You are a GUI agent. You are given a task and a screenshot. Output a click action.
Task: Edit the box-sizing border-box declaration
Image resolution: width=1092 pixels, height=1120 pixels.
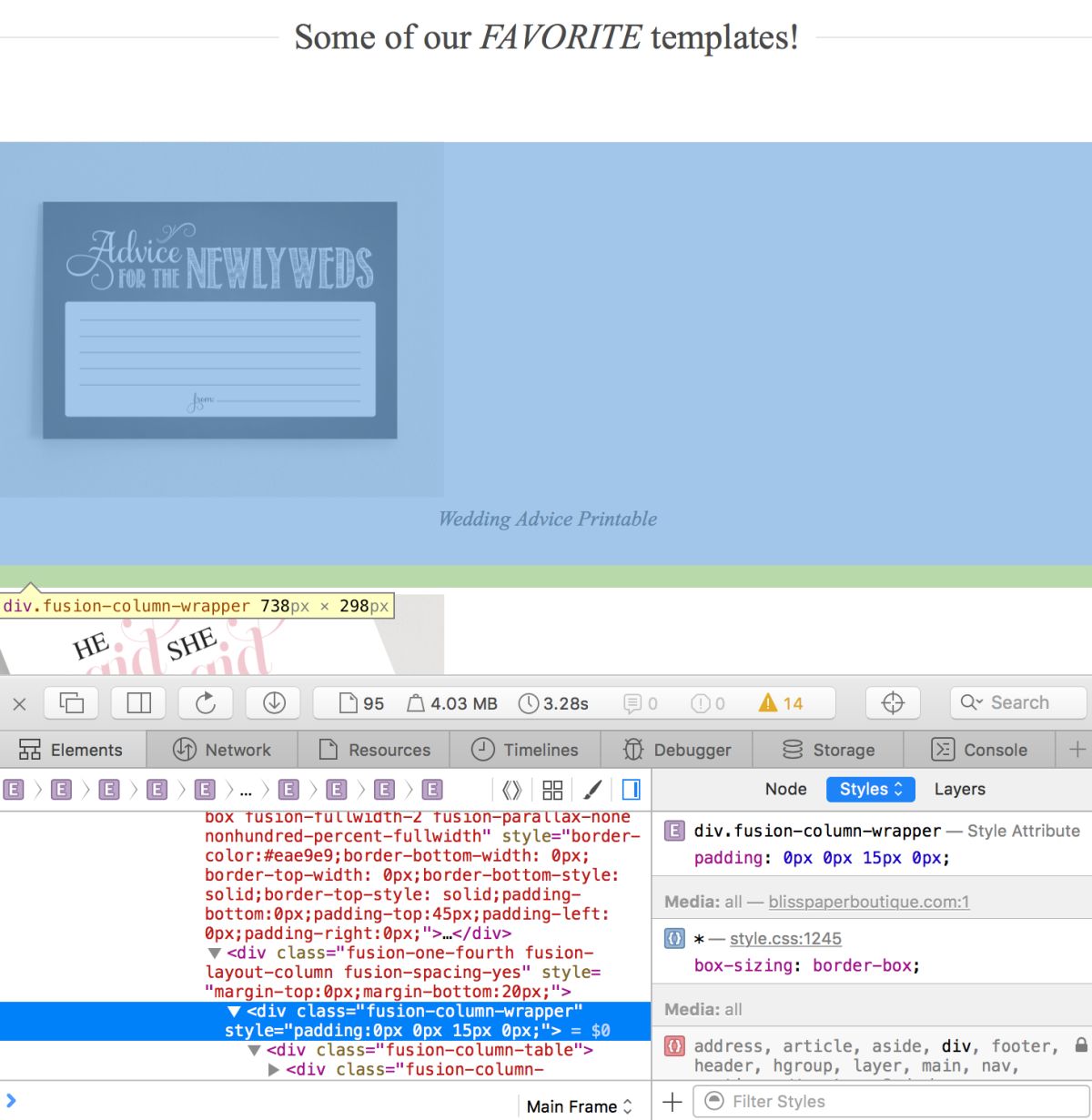click(807, 965)
